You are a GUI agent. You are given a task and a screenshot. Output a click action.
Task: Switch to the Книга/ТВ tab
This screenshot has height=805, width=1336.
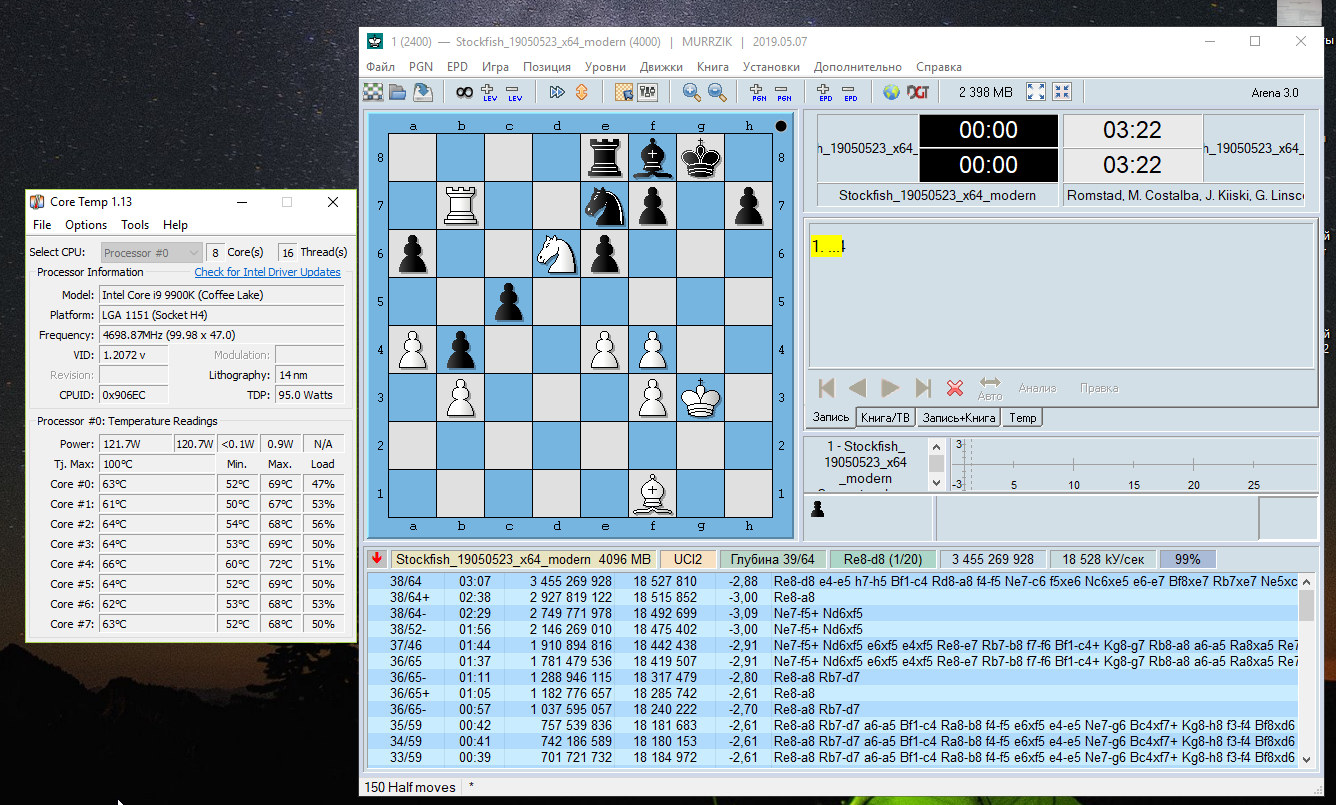coord(885,417)
